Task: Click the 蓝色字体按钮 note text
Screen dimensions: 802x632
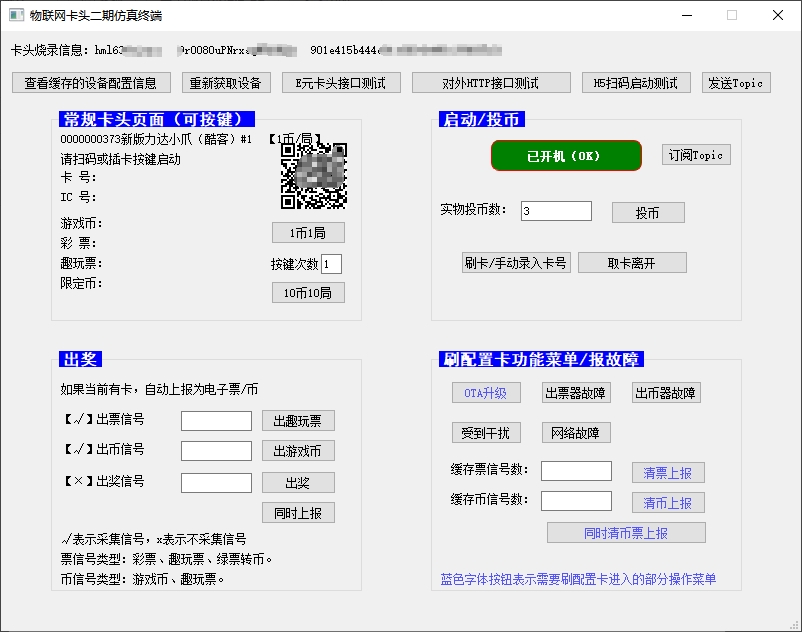Action: 578,579
